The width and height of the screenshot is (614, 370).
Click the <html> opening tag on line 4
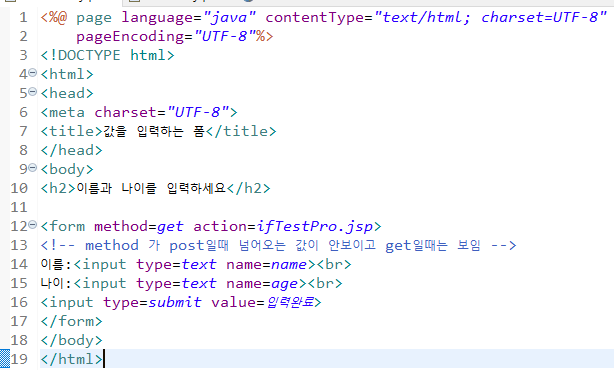coord(67,74)
